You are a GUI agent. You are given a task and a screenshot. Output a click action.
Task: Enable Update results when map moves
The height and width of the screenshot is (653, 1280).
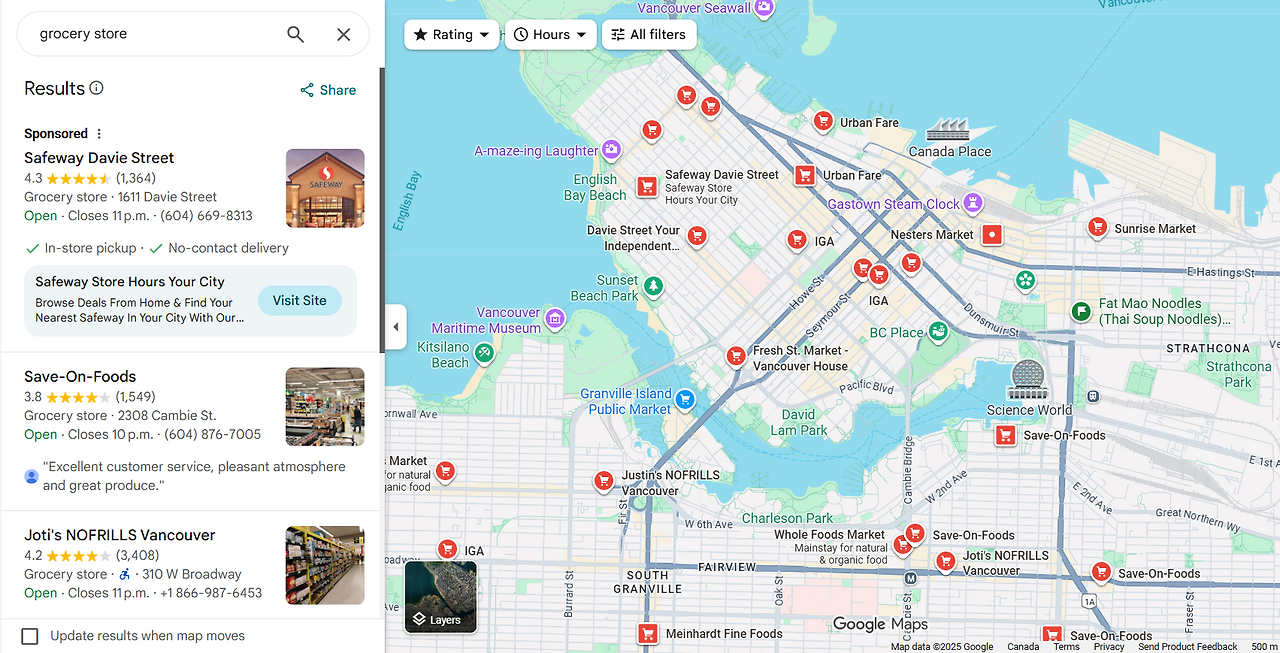30,636
